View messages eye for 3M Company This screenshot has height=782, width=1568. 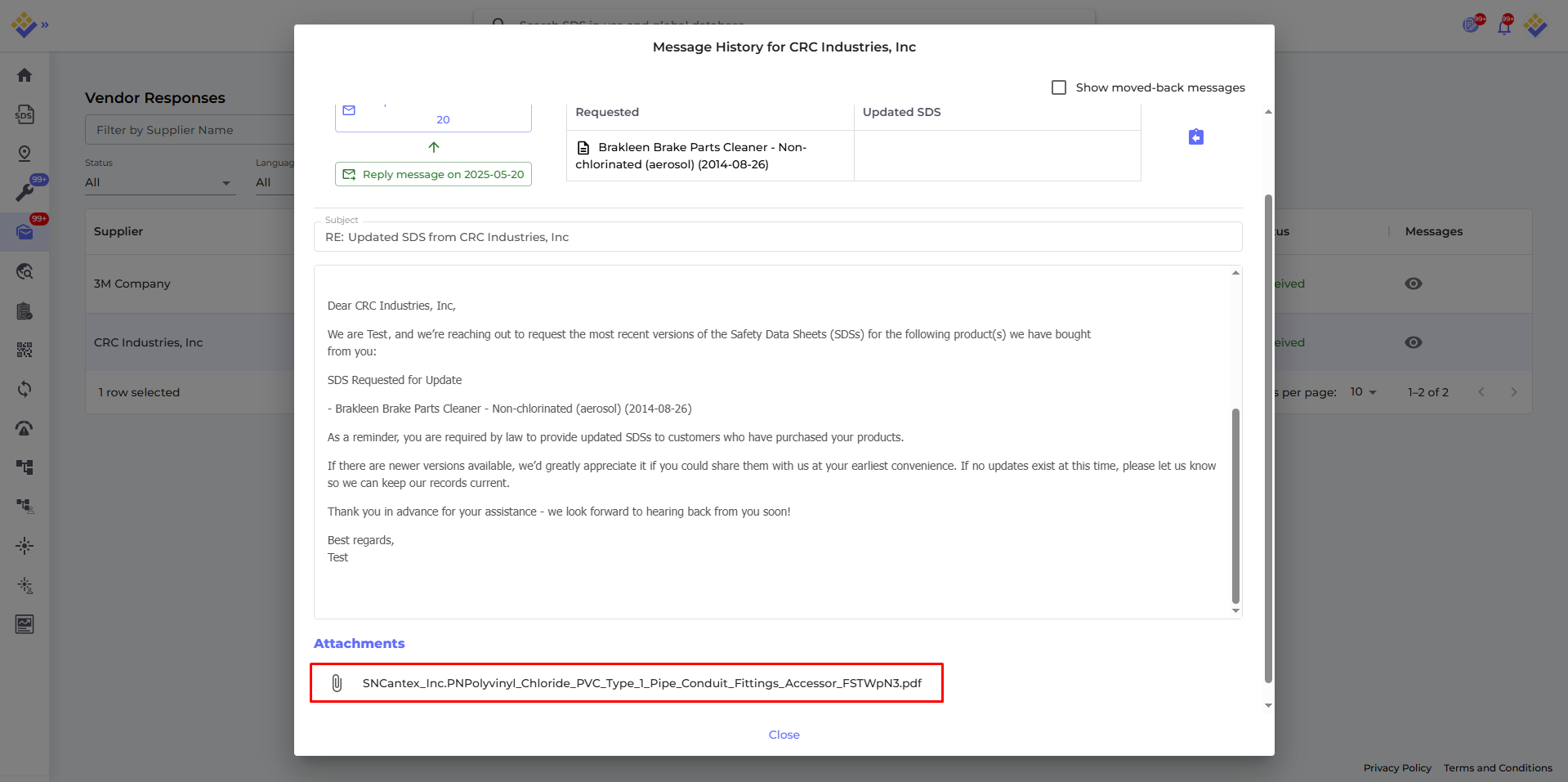(x=1414, y=284)
